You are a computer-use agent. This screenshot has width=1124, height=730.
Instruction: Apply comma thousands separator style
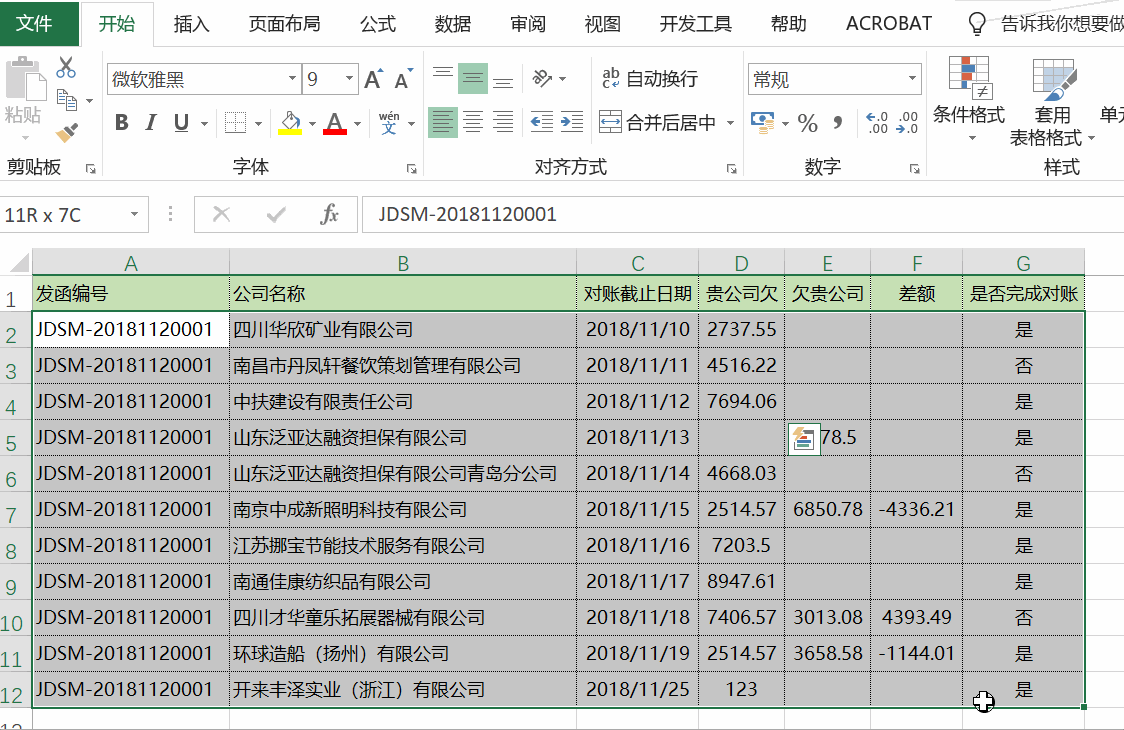838,123
